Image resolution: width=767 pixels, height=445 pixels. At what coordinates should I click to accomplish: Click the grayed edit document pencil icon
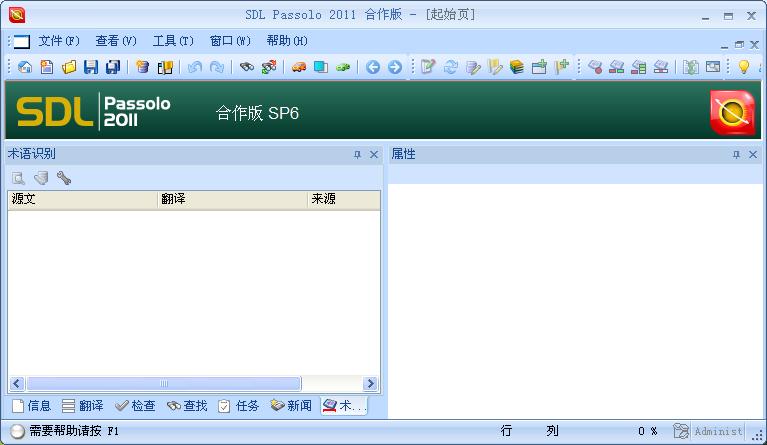pos(428,67)
